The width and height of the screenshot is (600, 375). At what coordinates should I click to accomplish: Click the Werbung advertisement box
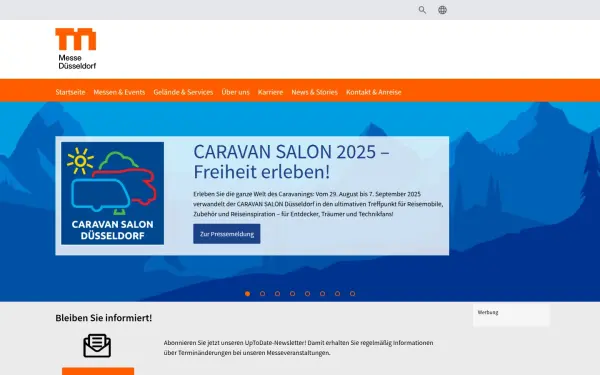[x=512, y=315]
